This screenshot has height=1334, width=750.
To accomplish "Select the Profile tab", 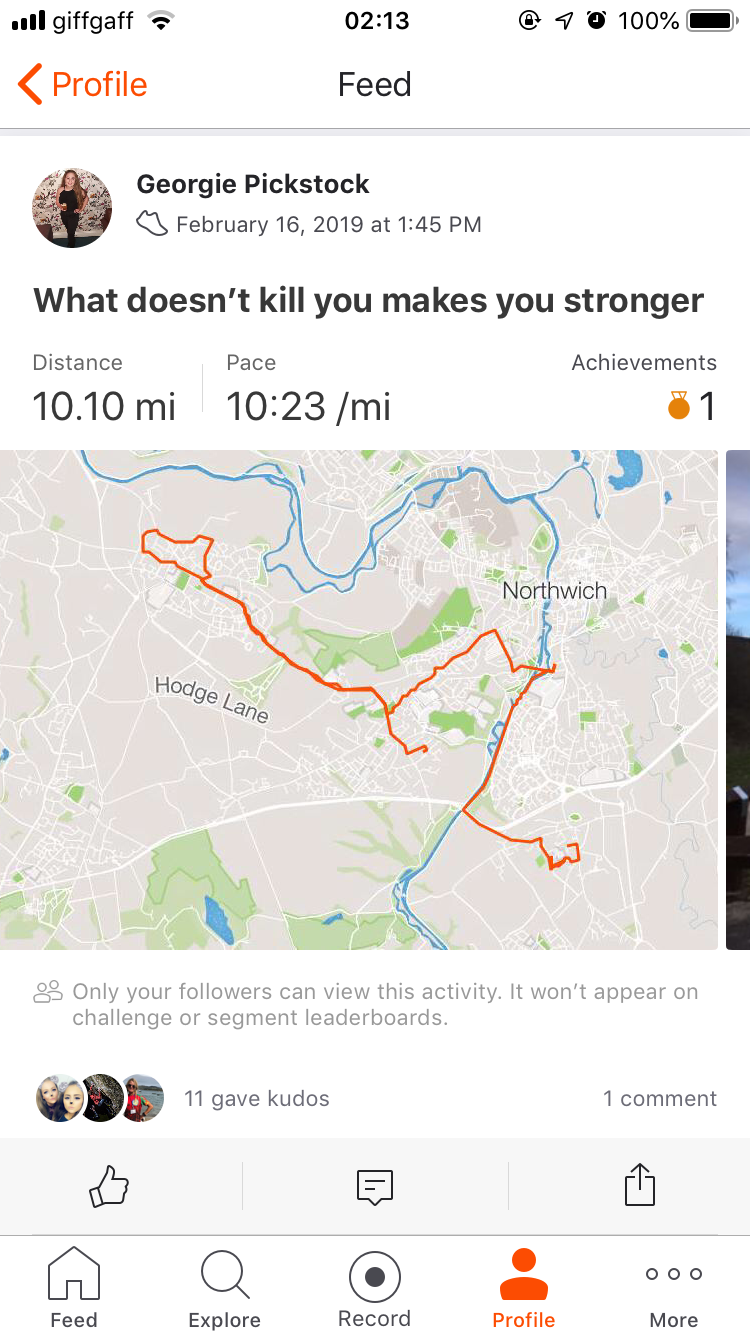I will click(523, 1288).
